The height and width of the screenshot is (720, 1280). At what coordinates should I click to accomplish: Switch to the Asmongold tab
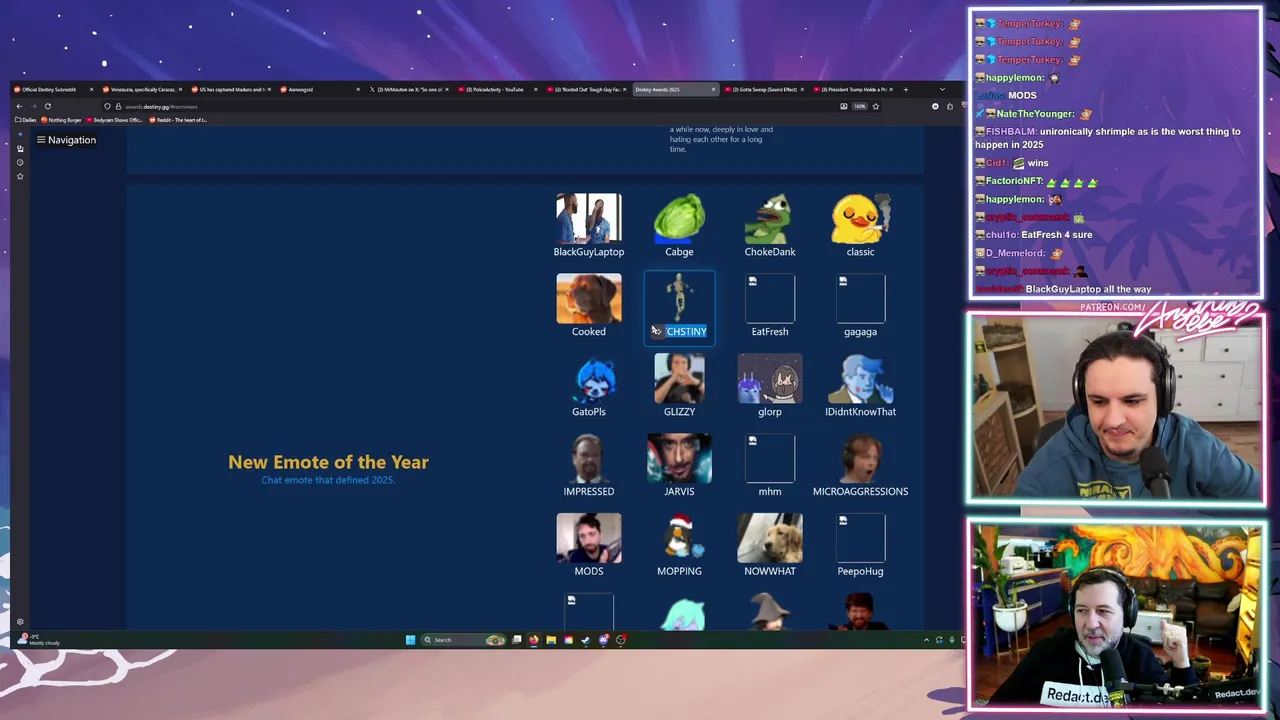coord(320,89)
